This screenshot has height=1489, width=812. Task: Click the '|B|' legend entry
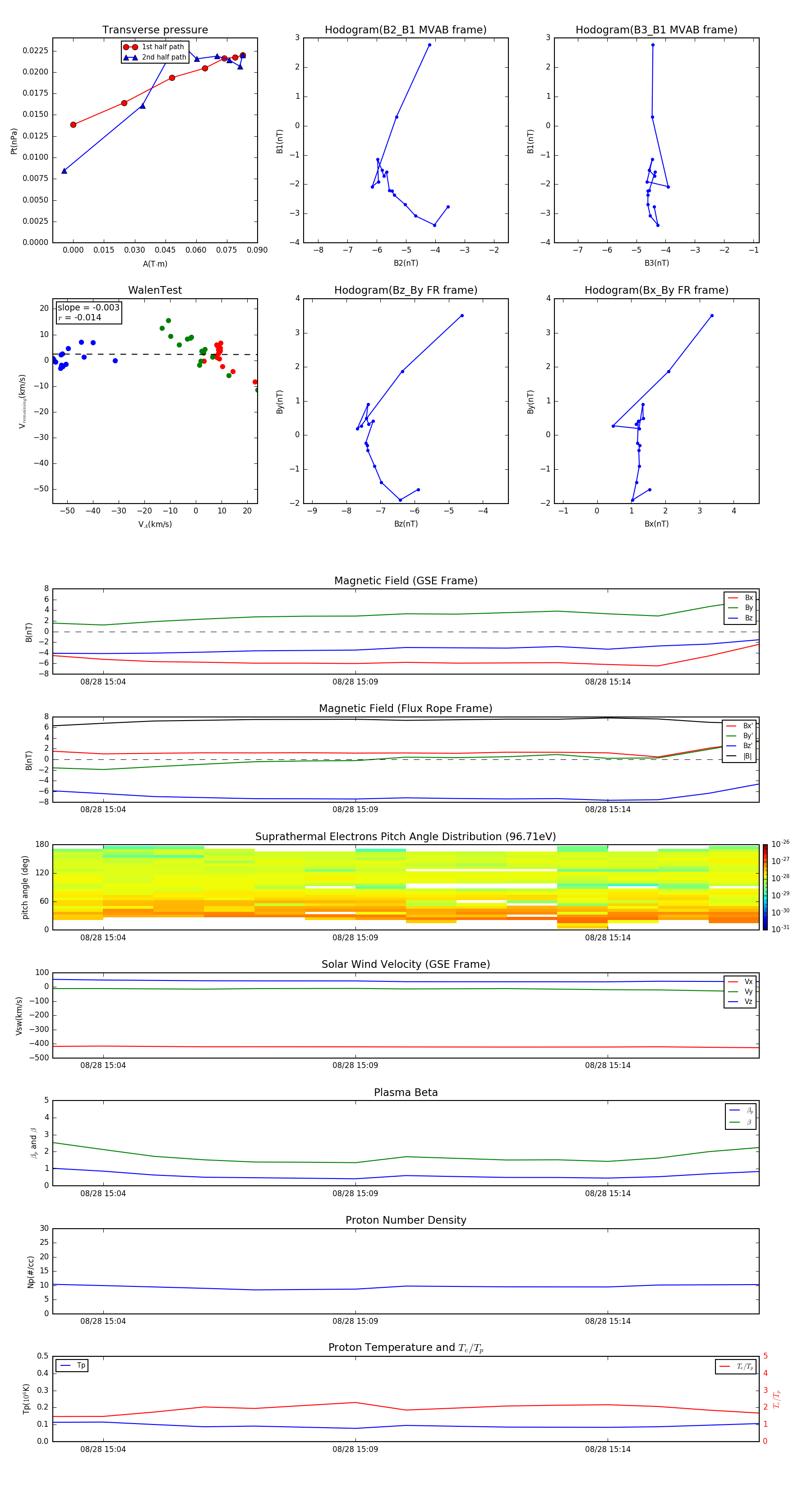click(740, 756)
